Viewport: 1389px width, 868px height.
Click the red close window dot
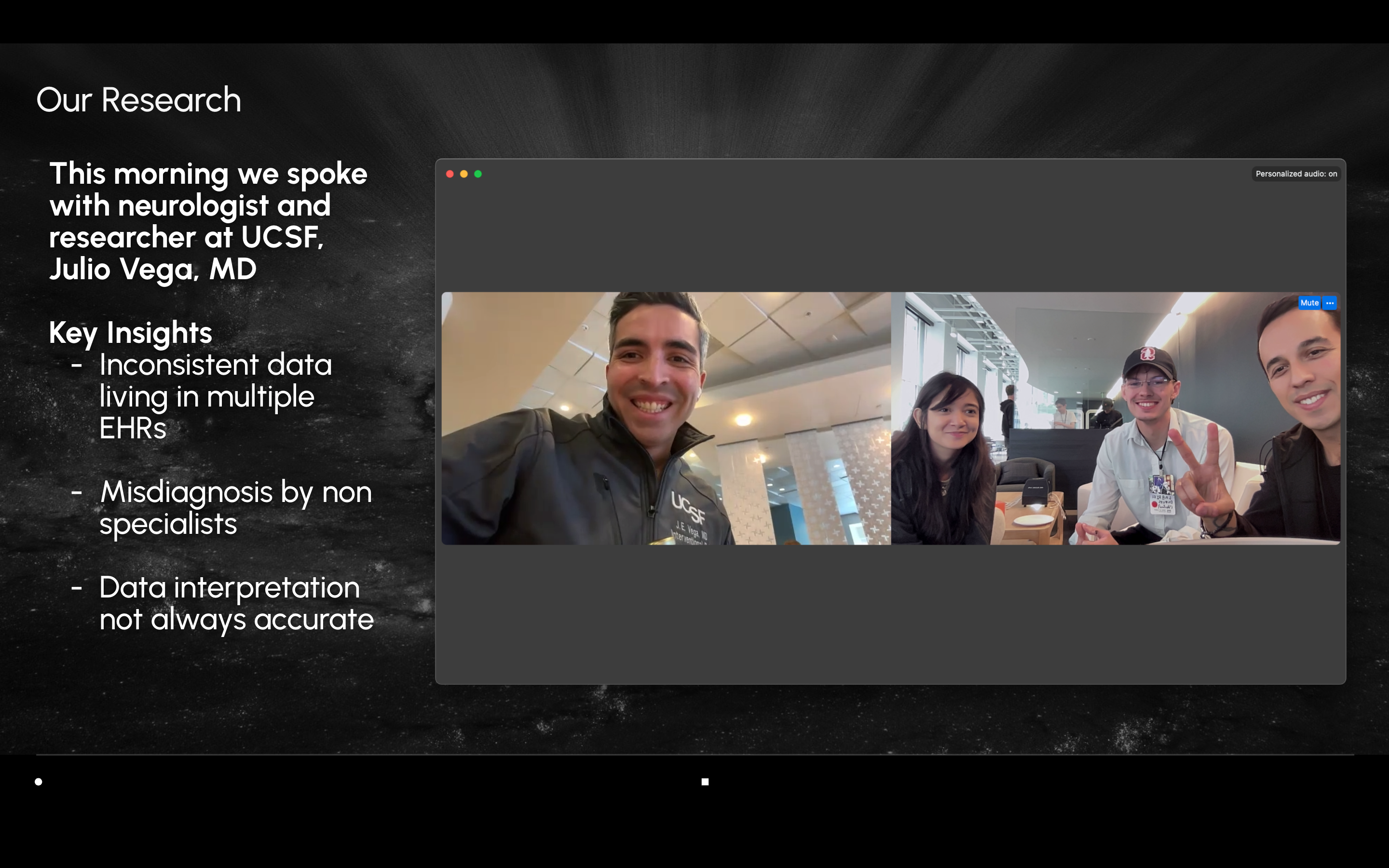450,174
